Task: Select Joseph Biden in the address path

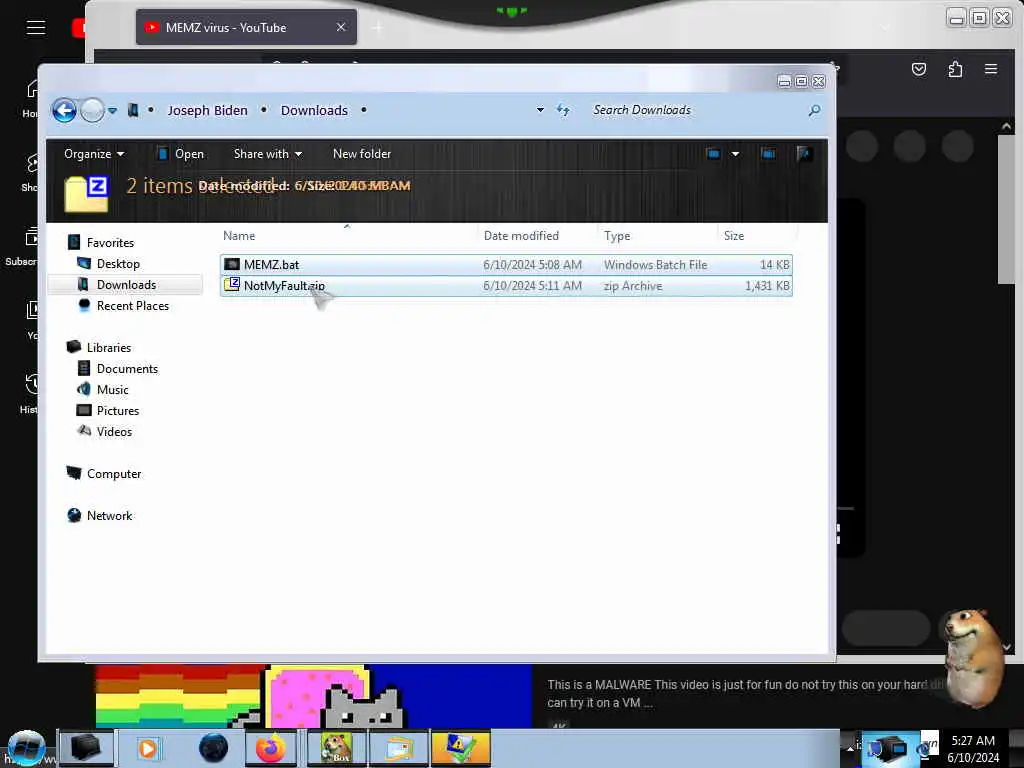Action: tap(207, 110)
